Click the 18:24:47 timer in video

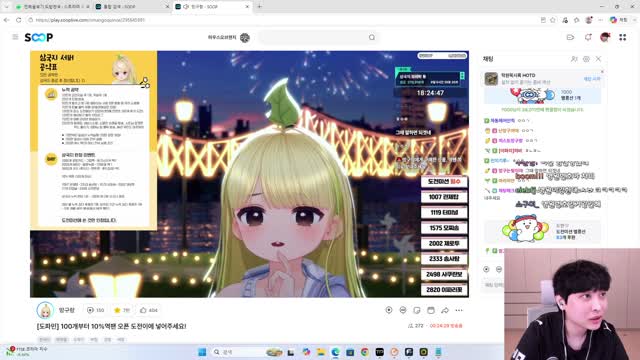click(430, 93)
